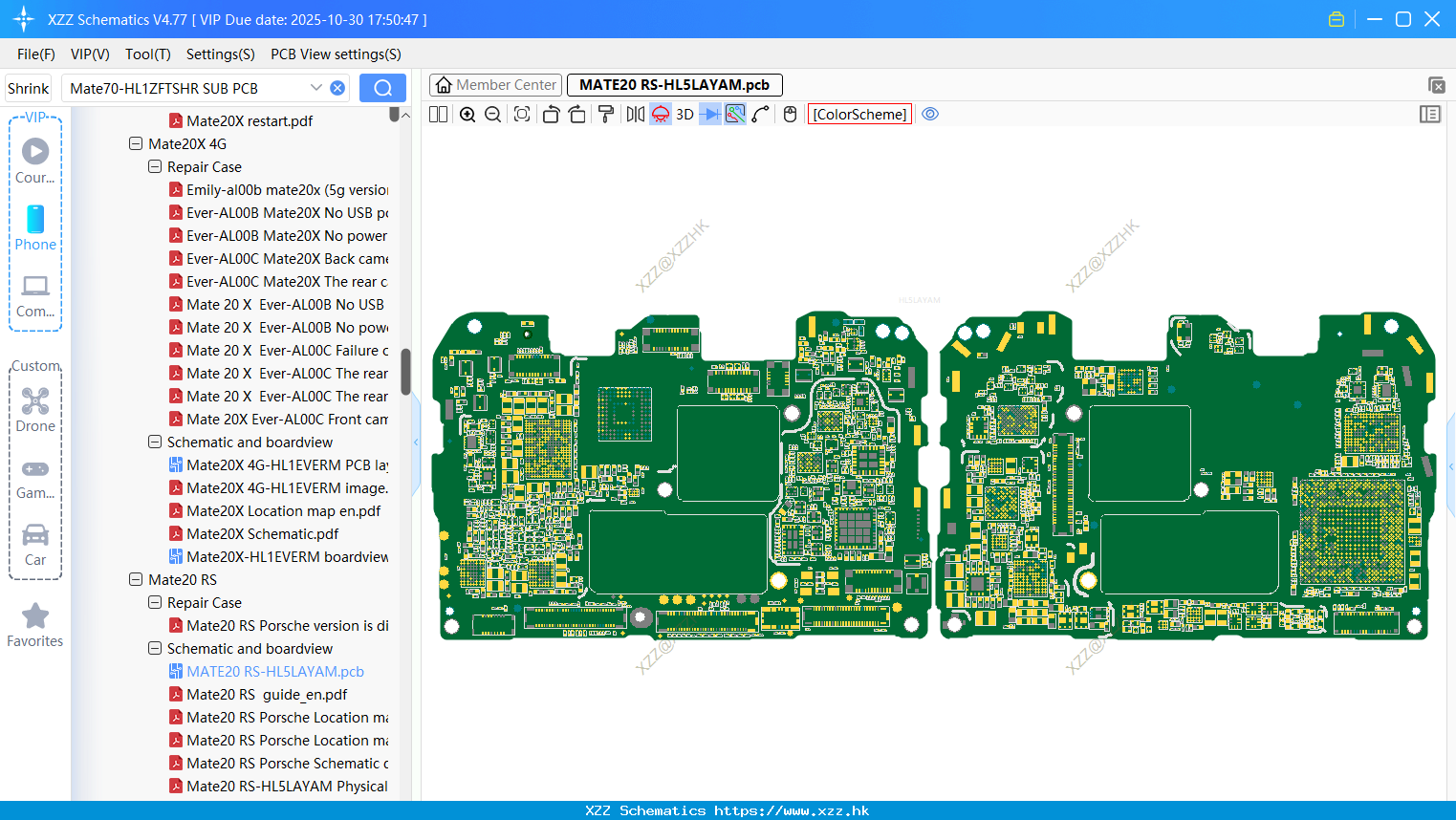Mirror the board view
1456x820 pixels.
(636, 115)
